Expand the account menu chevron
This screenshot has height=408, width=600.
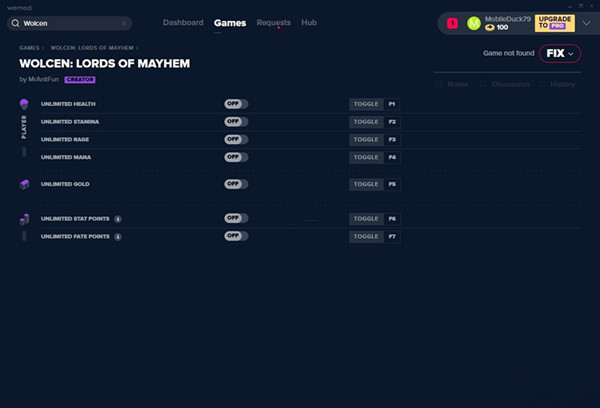[586, 23]
